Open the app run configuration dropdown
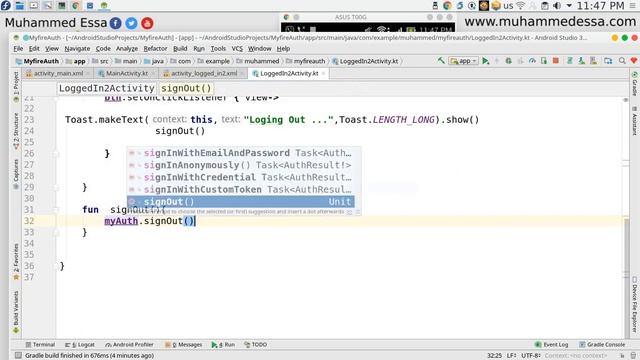The height and width of the screenshot is (360, 640). [x=463, y=61]
